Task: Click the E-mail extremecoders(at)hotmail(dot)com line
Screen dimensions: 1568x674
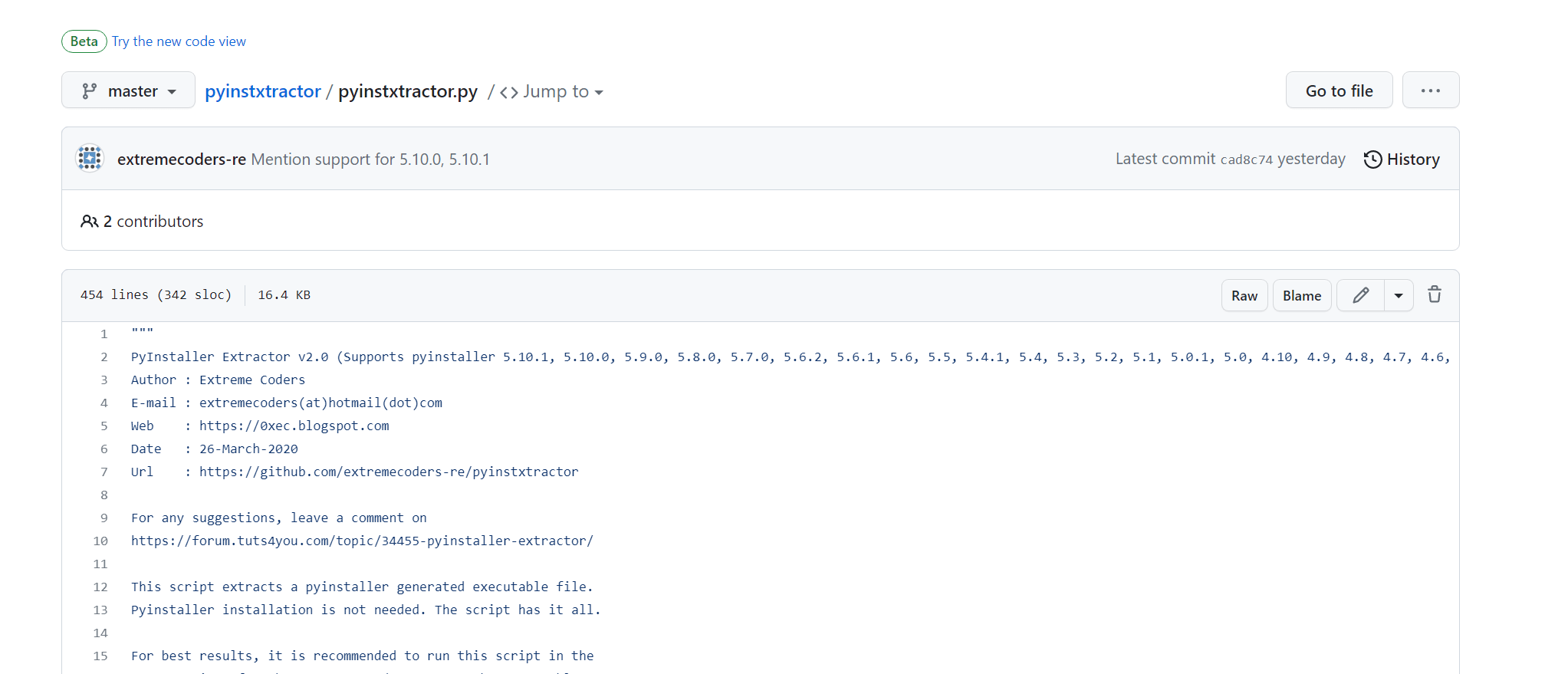Action: click(287, 403)
